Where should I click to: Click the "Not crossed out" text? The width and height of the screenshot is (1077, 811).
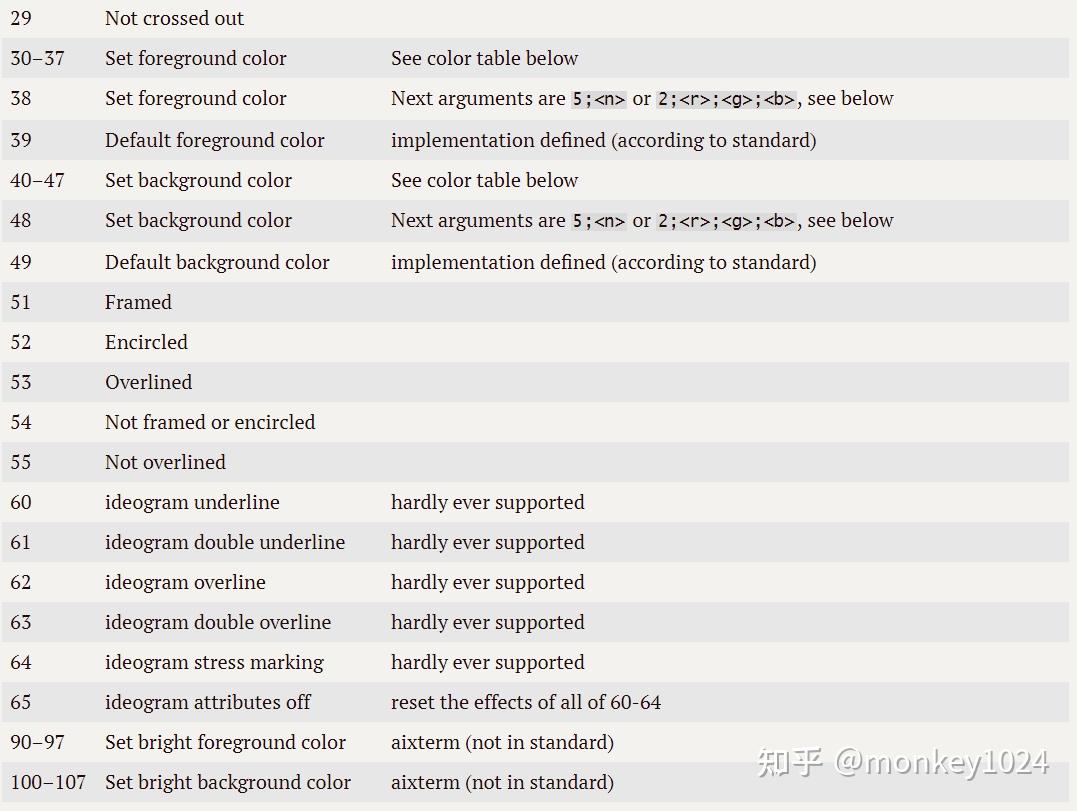(174, 18)
